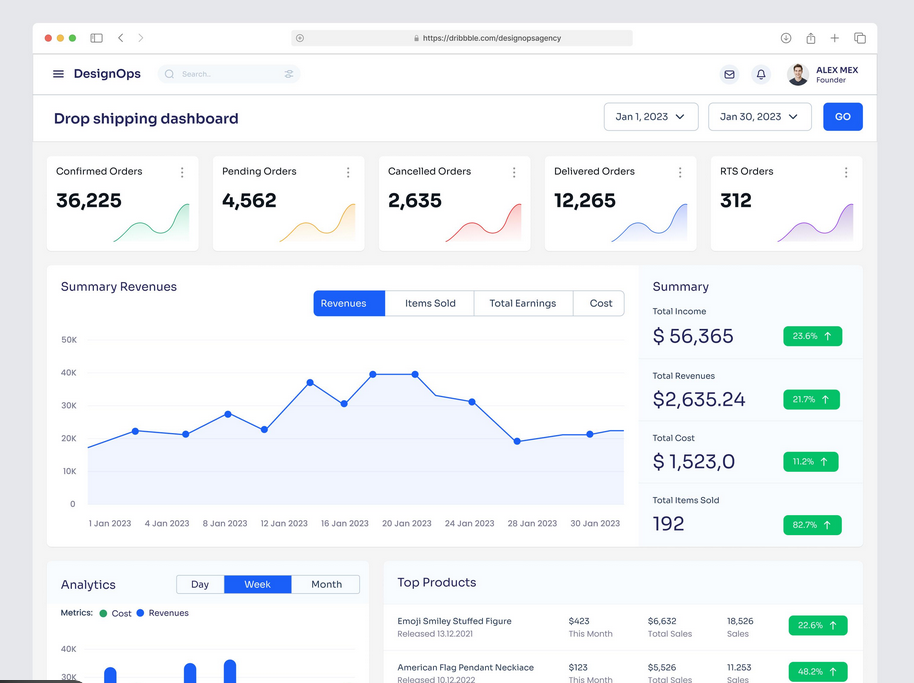Open the Jan 30, 2023 date dropdown
Image resolution: width=914 pixels, height=683 pixels.
click(x=759, y=116)
